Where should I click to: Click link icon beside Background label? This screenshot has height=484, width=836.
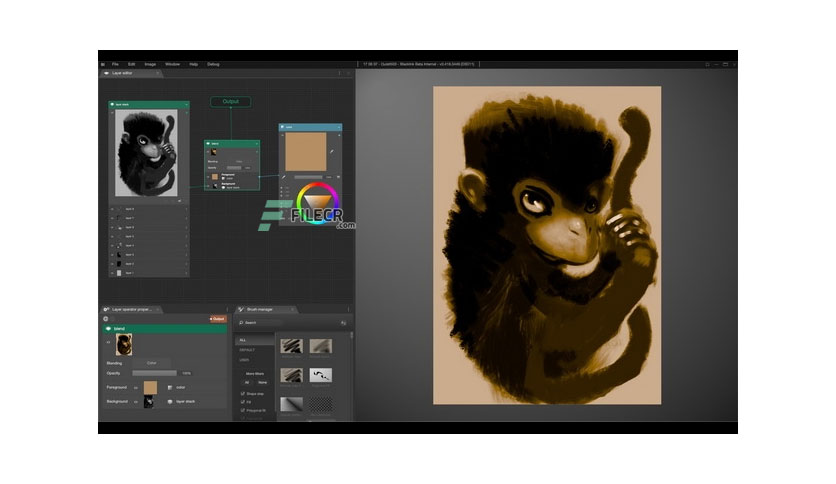point(136,401)
